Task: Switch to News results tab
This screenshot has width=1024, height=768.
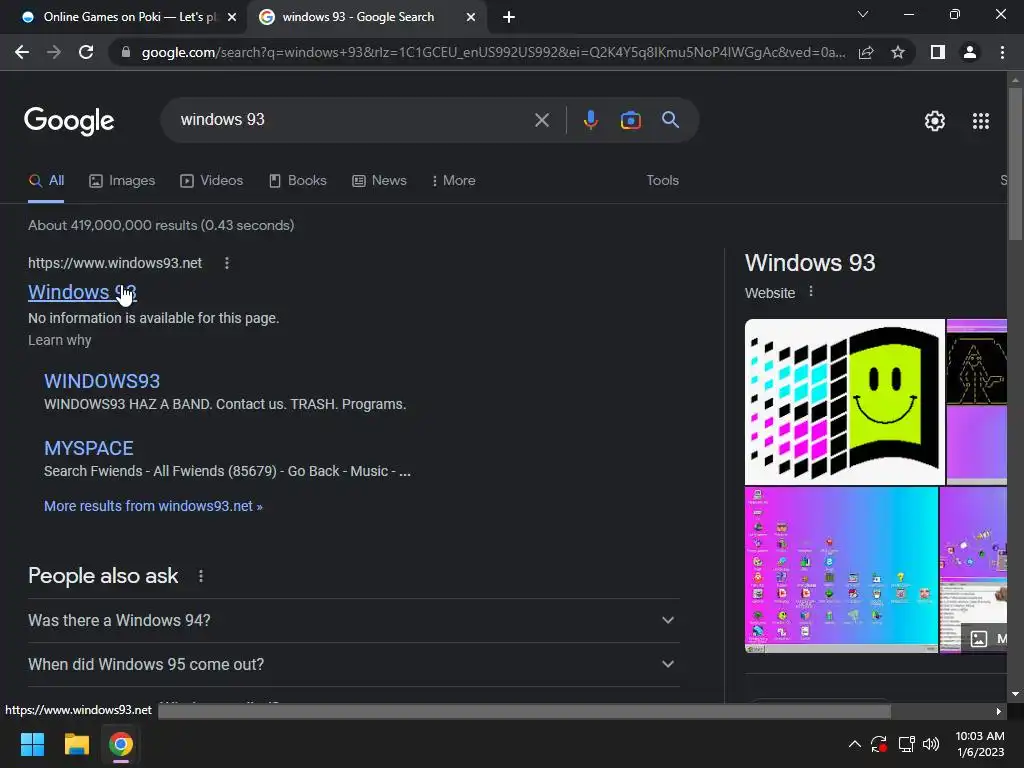Action: point(379,180)
